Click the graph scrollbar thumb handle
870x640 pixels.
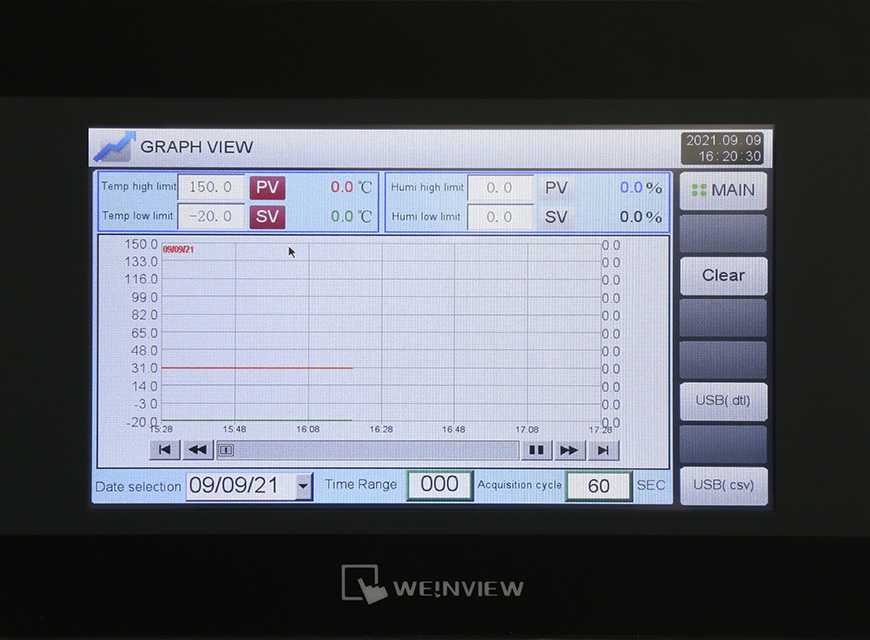[x=226, y=450]
